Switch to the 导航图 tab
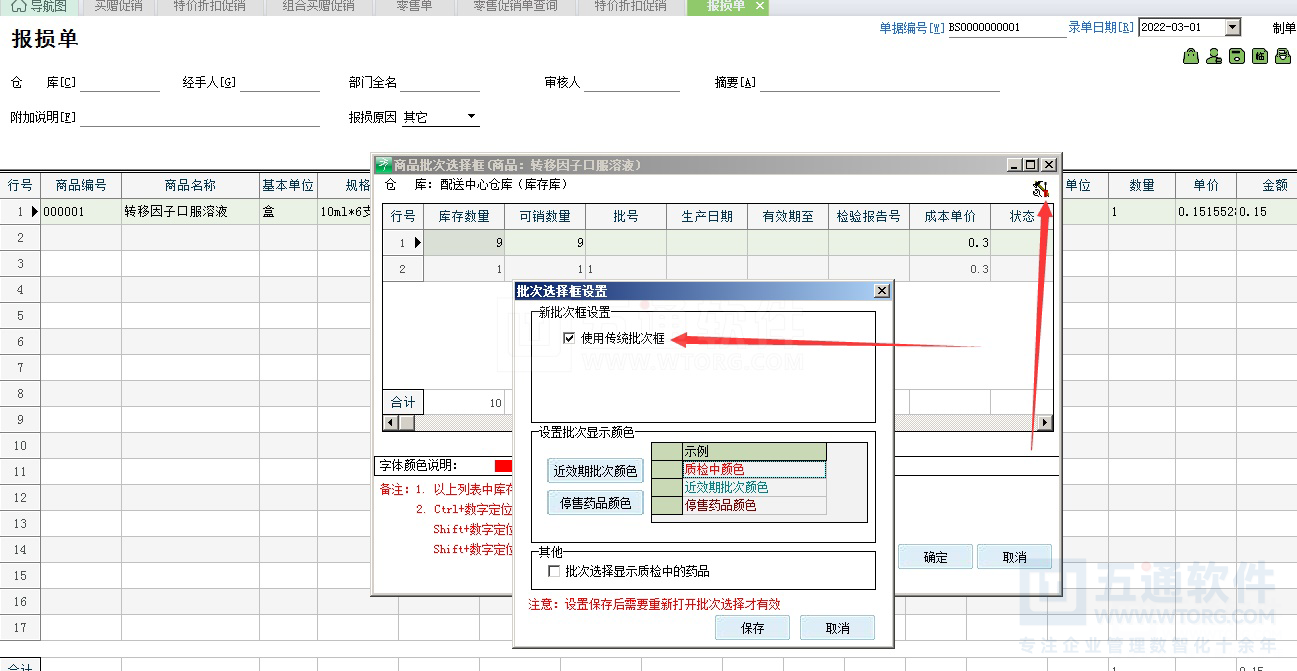 (40, 6)
